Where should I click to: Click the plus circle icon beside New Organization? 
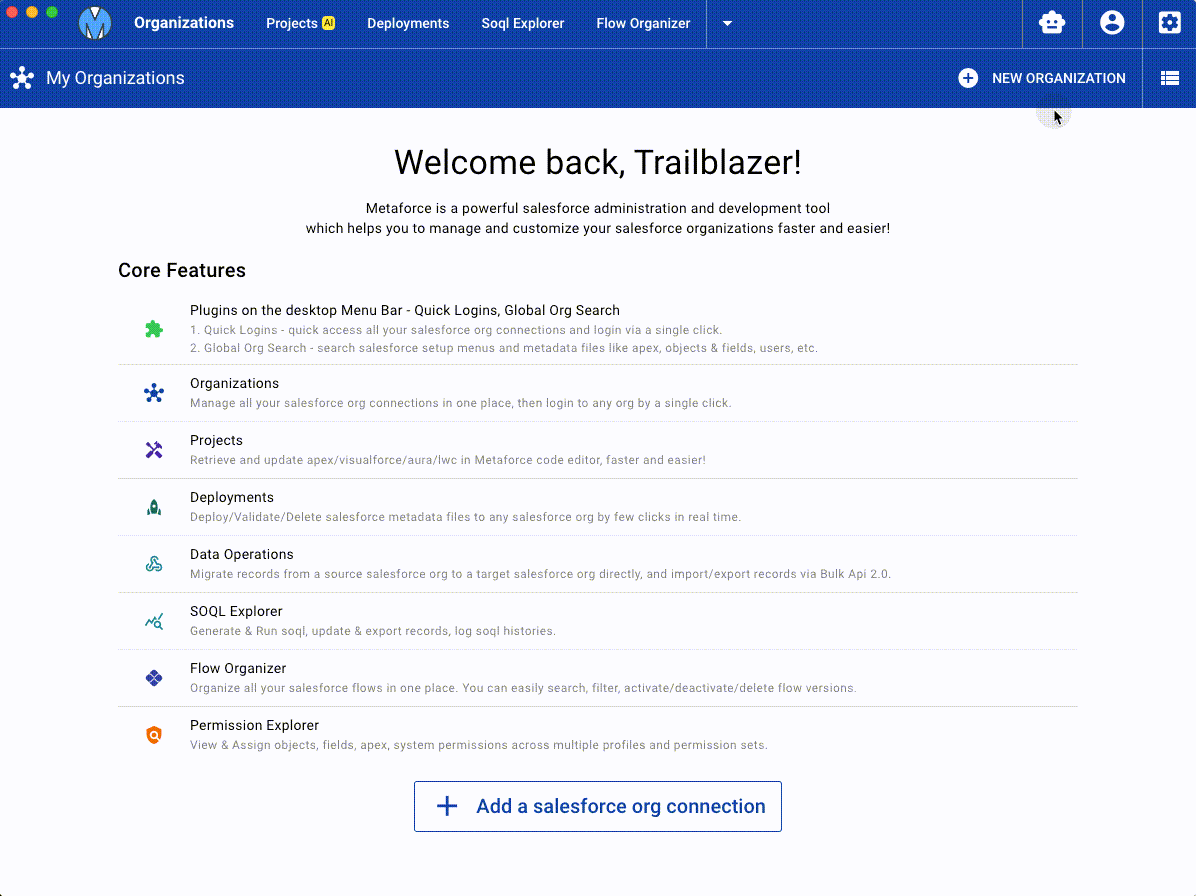pos(968,78)
